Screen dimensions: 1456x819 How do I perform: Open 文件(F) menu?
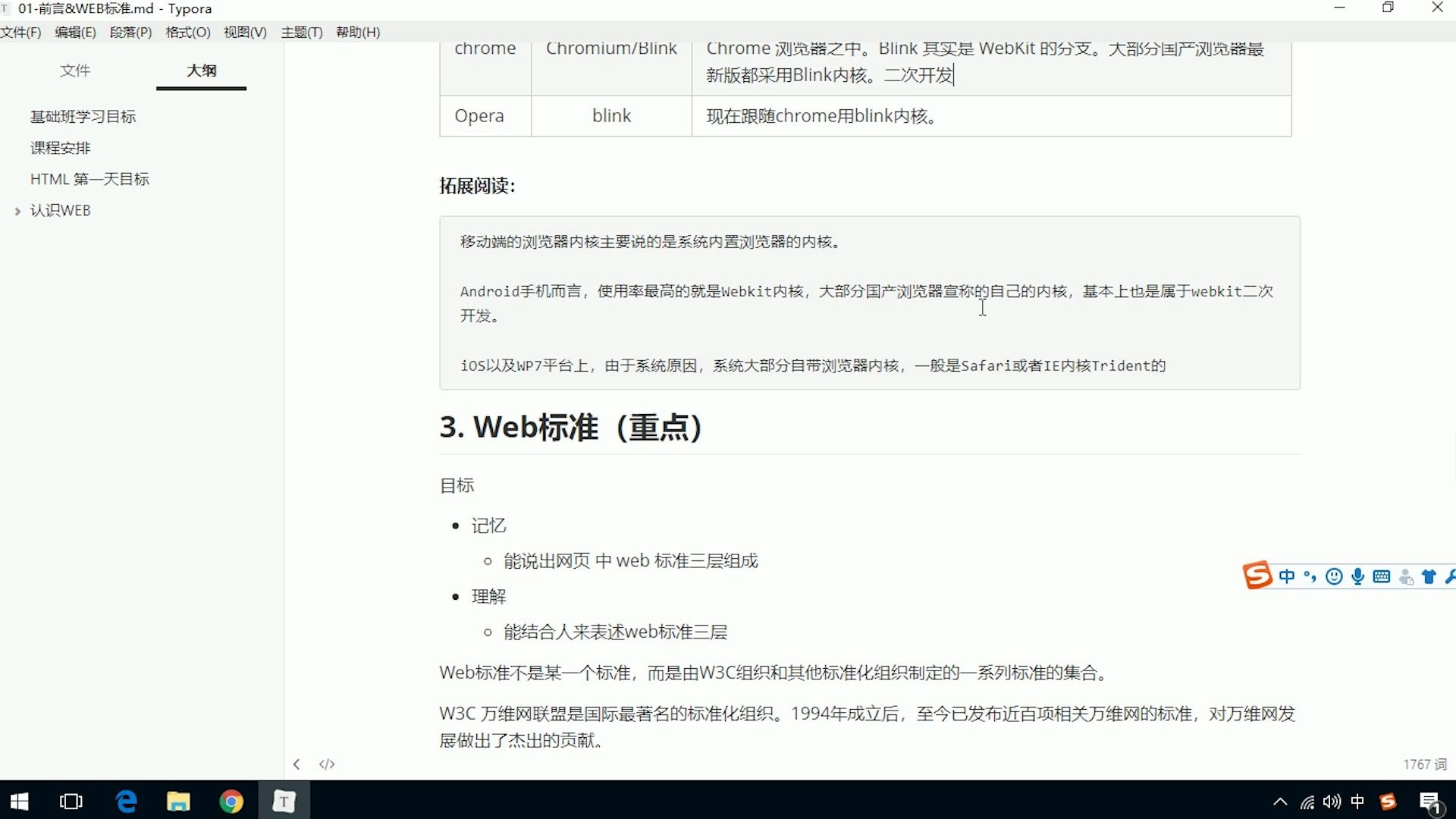(20, 32)
